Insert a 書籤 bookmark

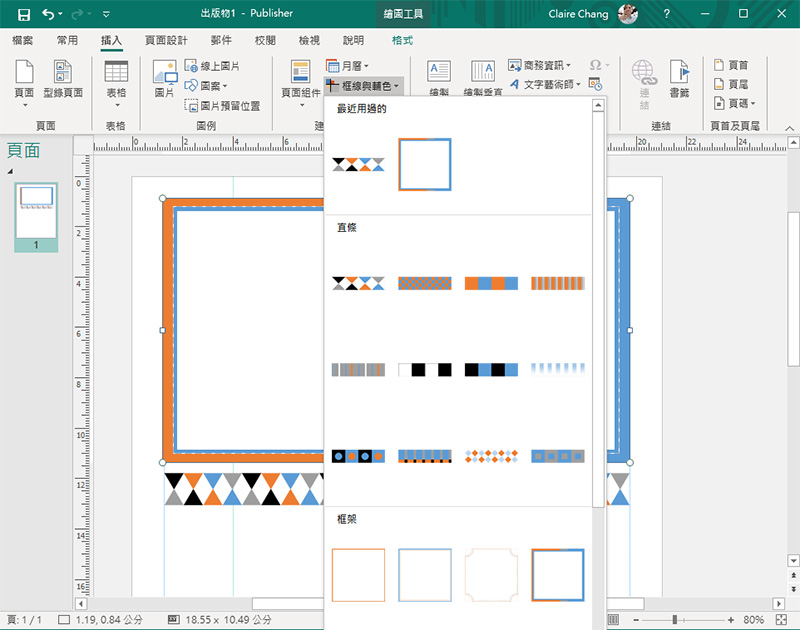(x=679, y=79)
